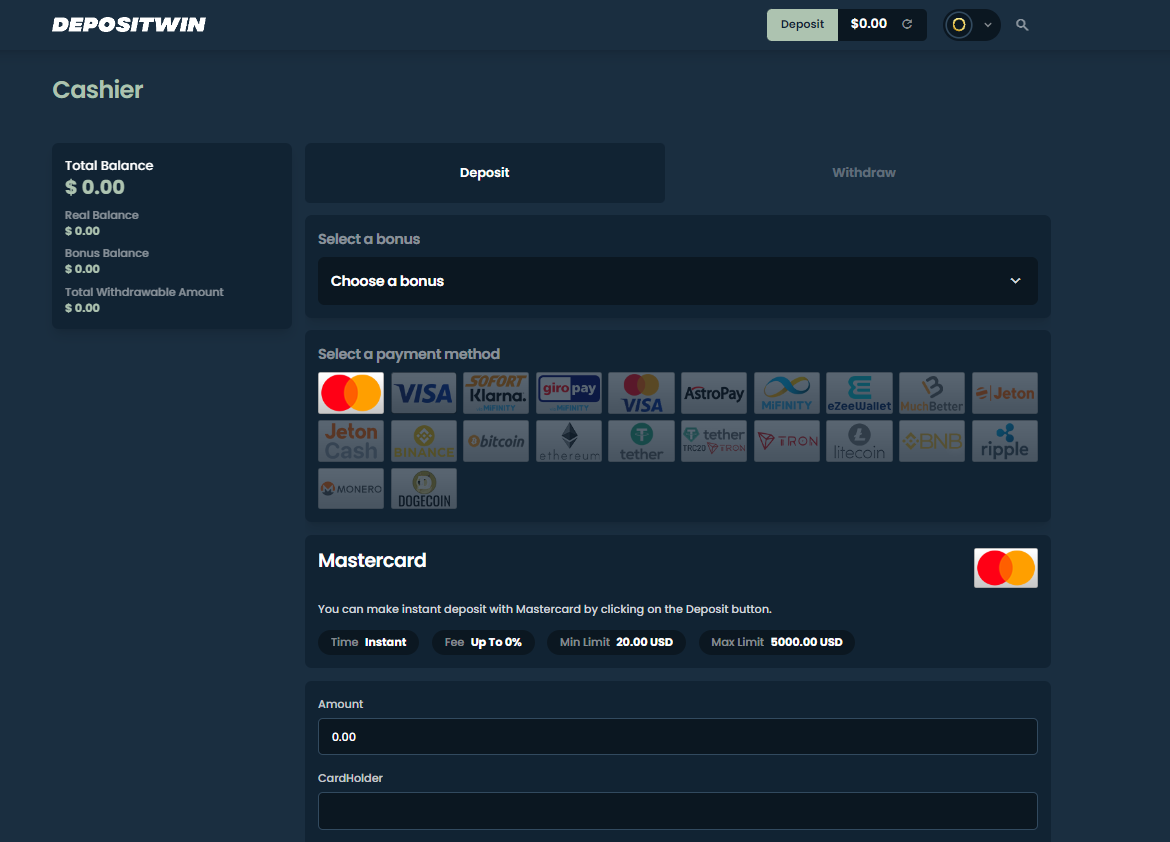Click the Cashier page heading
The image size is (1170, 842).
[98, 90]
